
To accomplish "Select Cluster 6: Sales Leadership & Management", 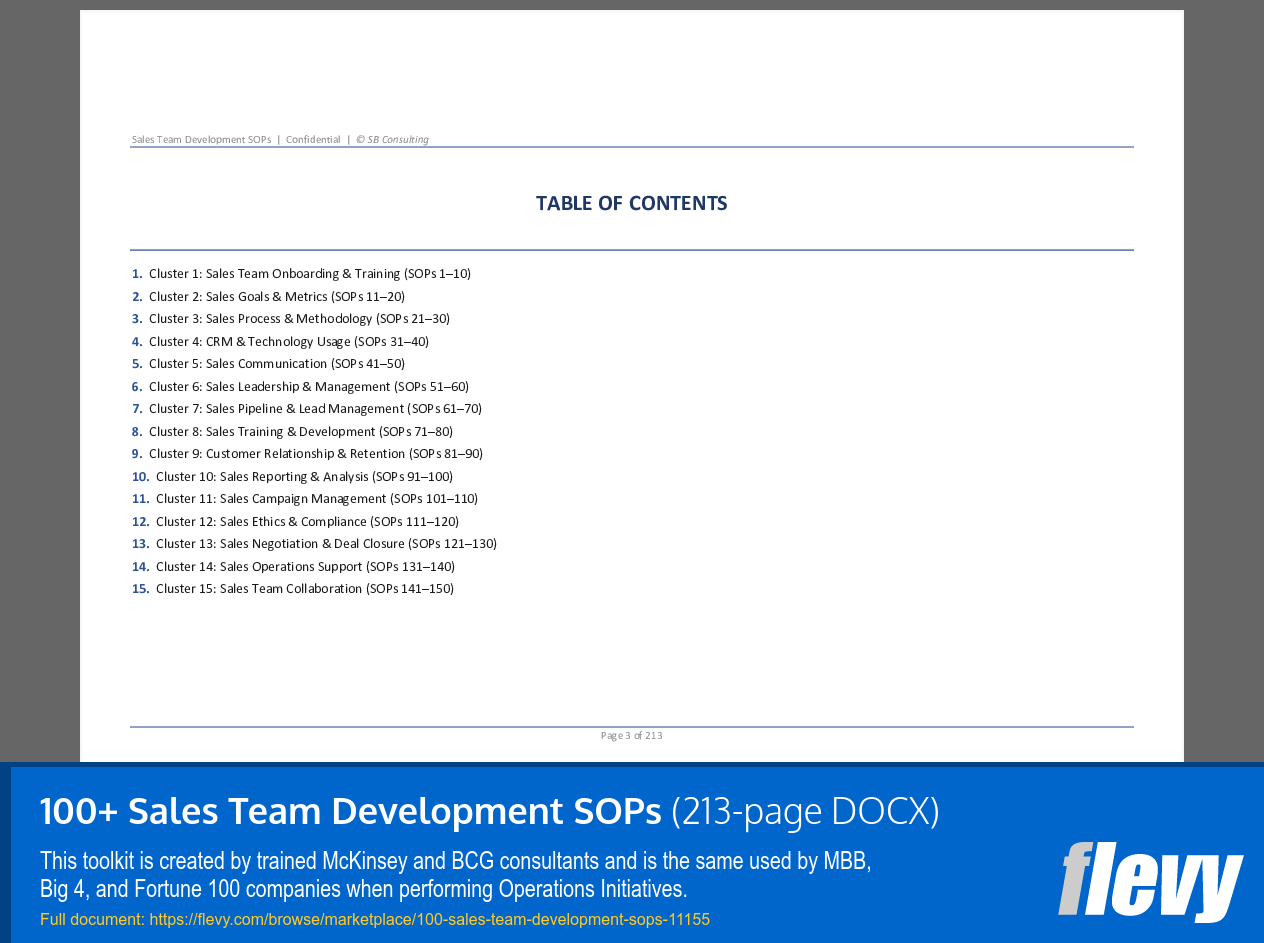I will click(x=309, y=386).
